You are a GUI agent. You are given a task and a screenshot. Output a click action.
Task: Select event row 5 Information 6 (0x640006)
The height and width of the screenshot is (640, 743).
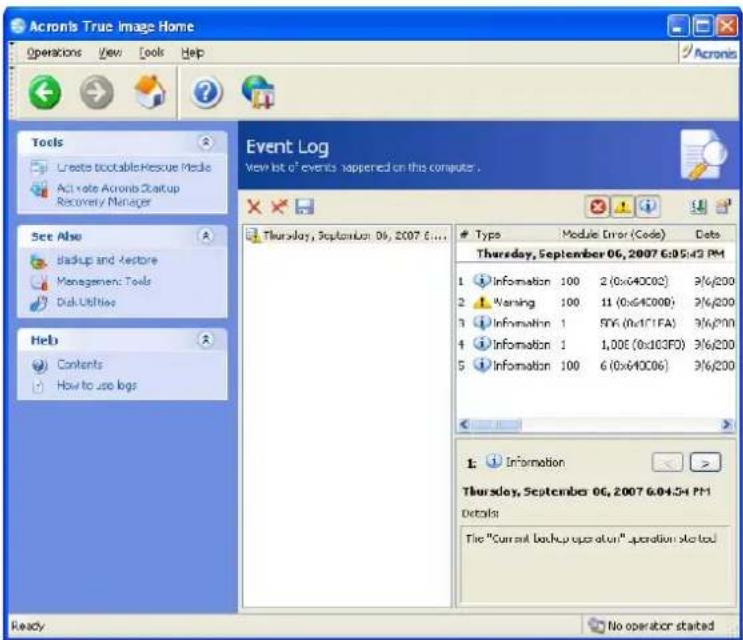tap(596, 365)
